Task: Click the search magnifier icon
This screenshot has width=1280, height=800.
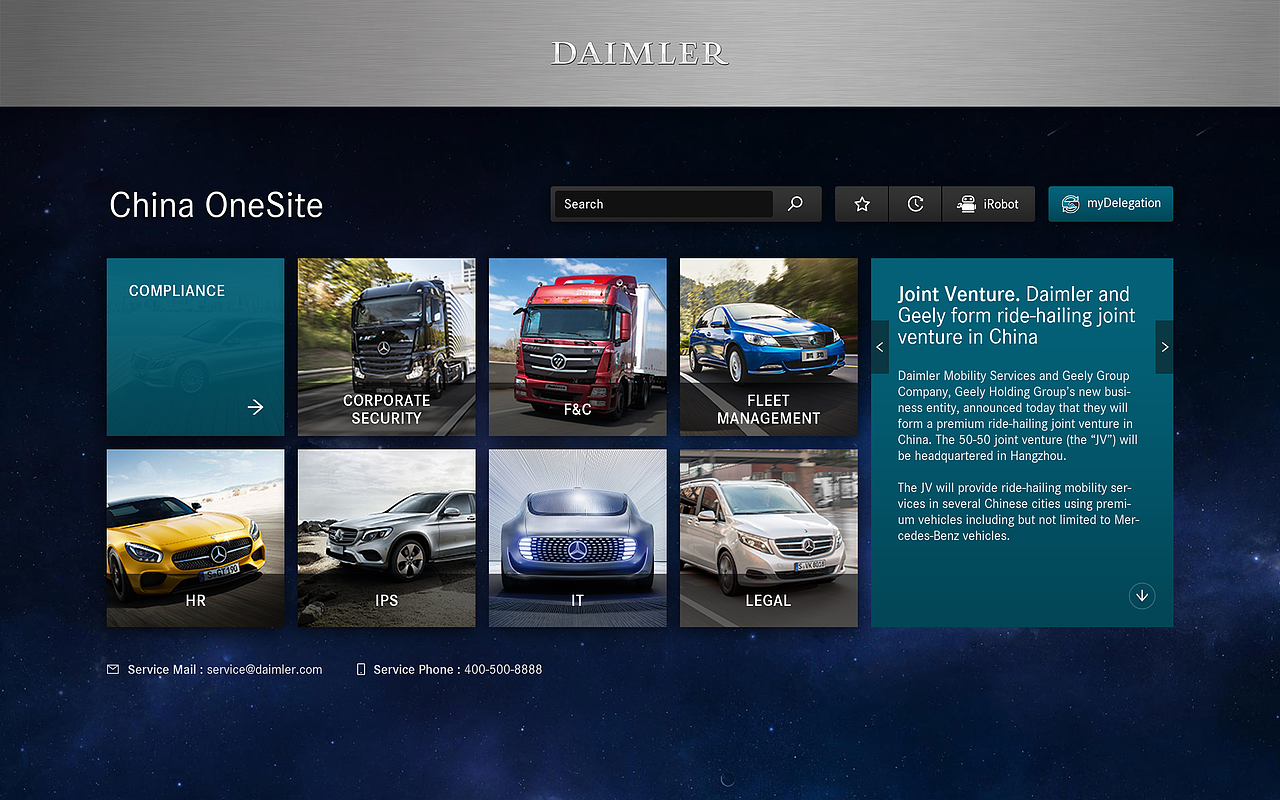Action: click(x=795, y=204)
